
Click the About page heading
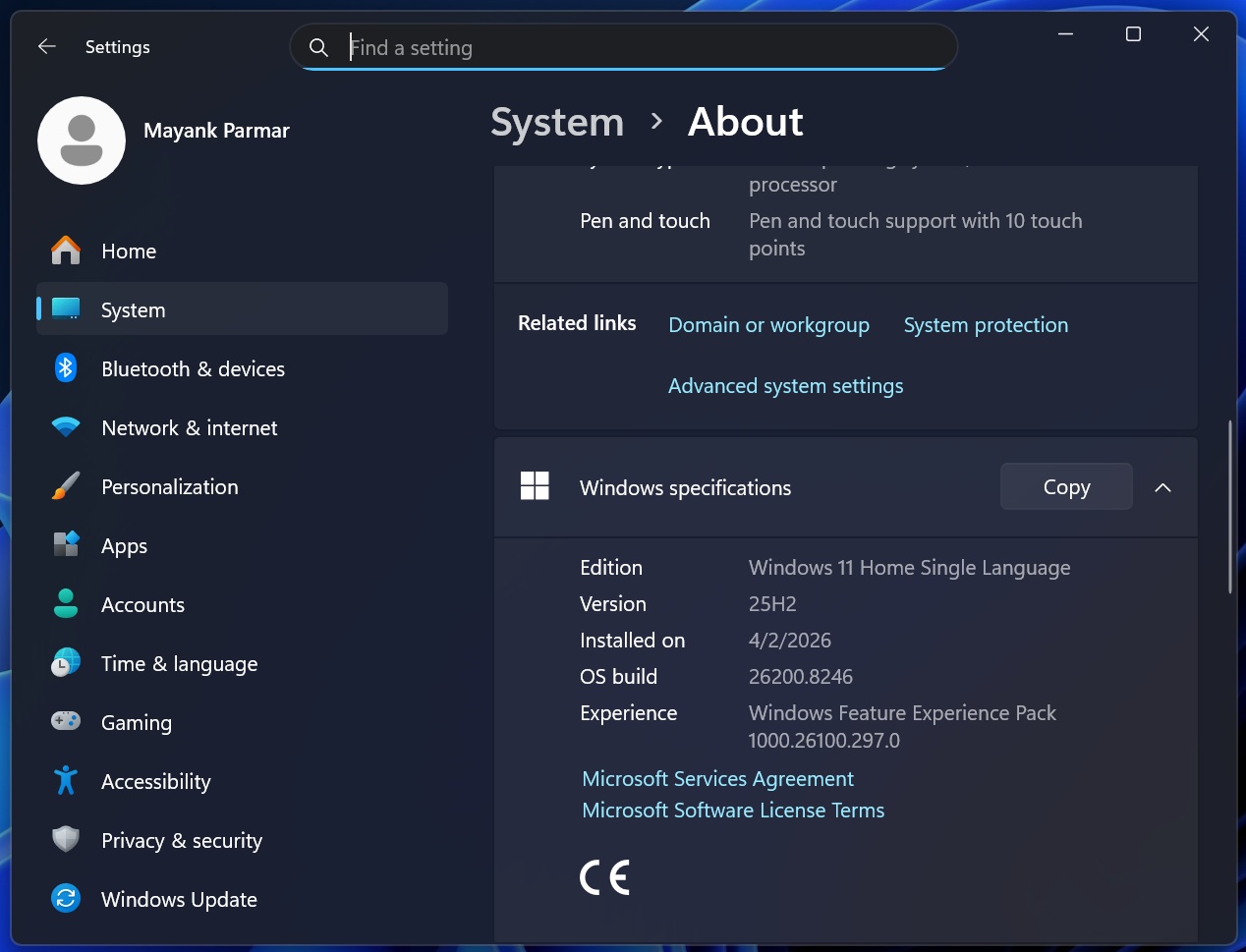pyautogui.click(x=746, y=123)
